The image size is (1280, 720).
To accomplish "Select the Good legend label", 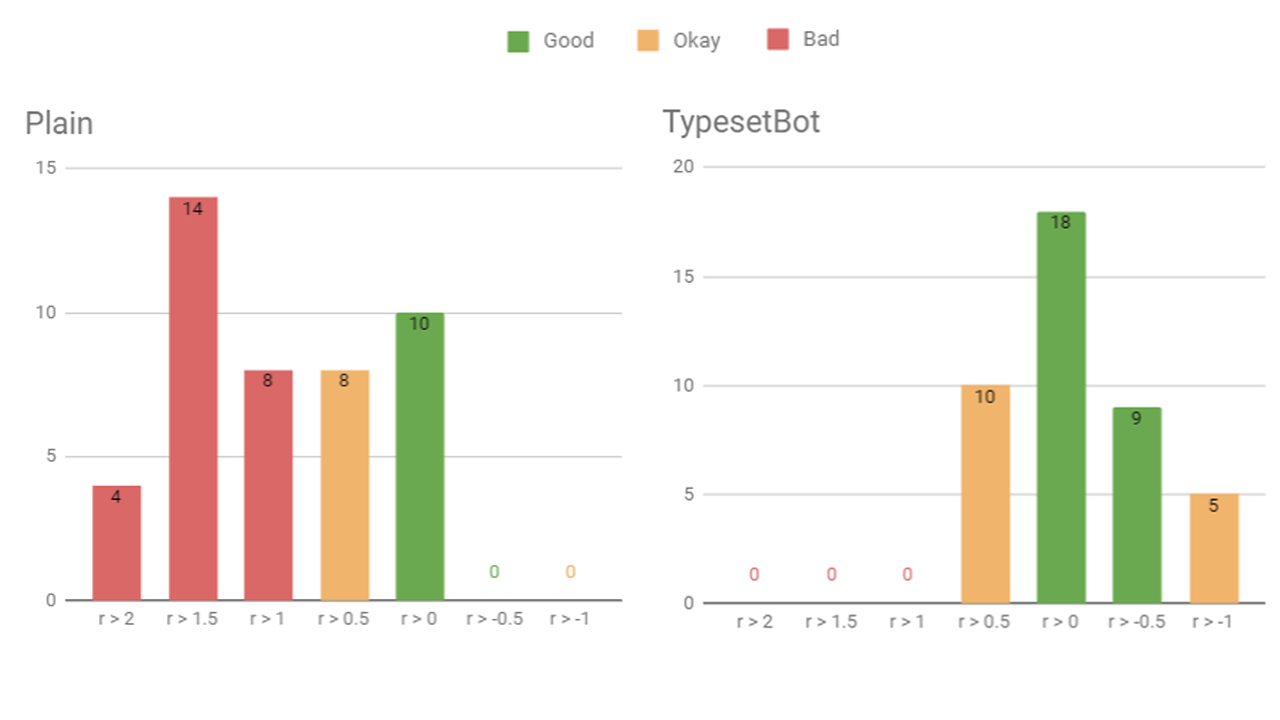I will [568, 41].
